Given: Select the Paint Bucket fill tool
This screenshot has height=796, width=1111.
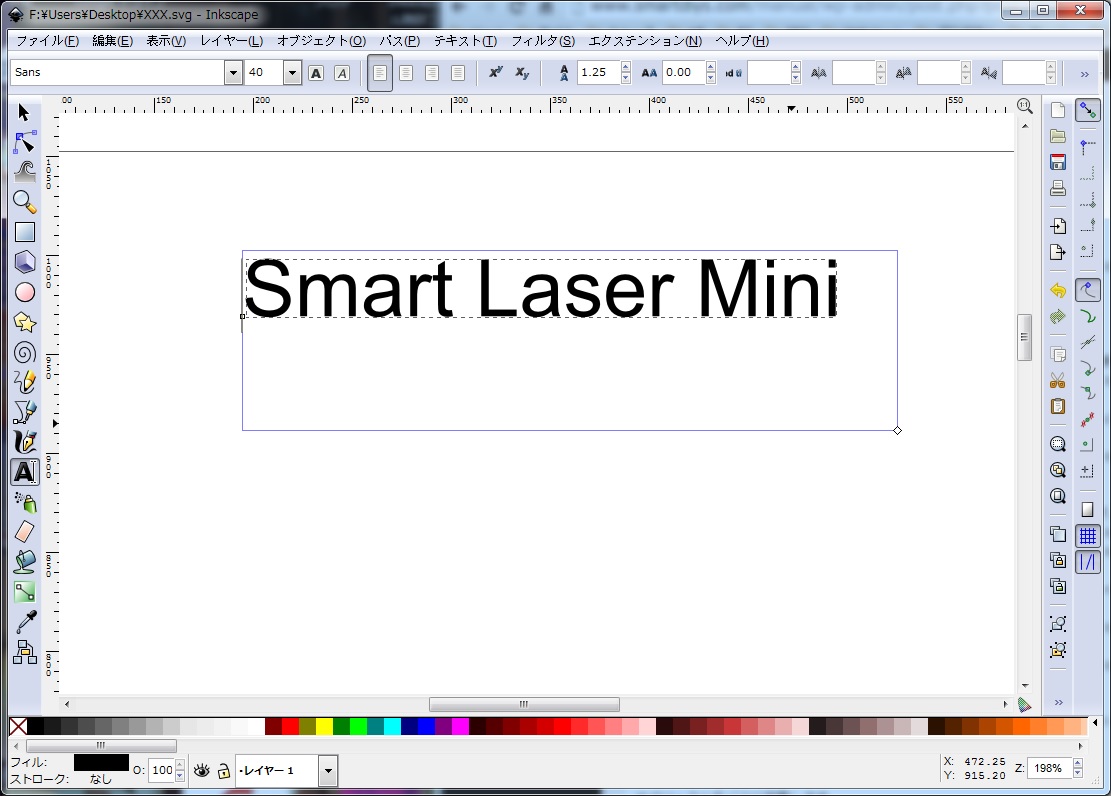Looking at the screenshot, I should 24,561.
